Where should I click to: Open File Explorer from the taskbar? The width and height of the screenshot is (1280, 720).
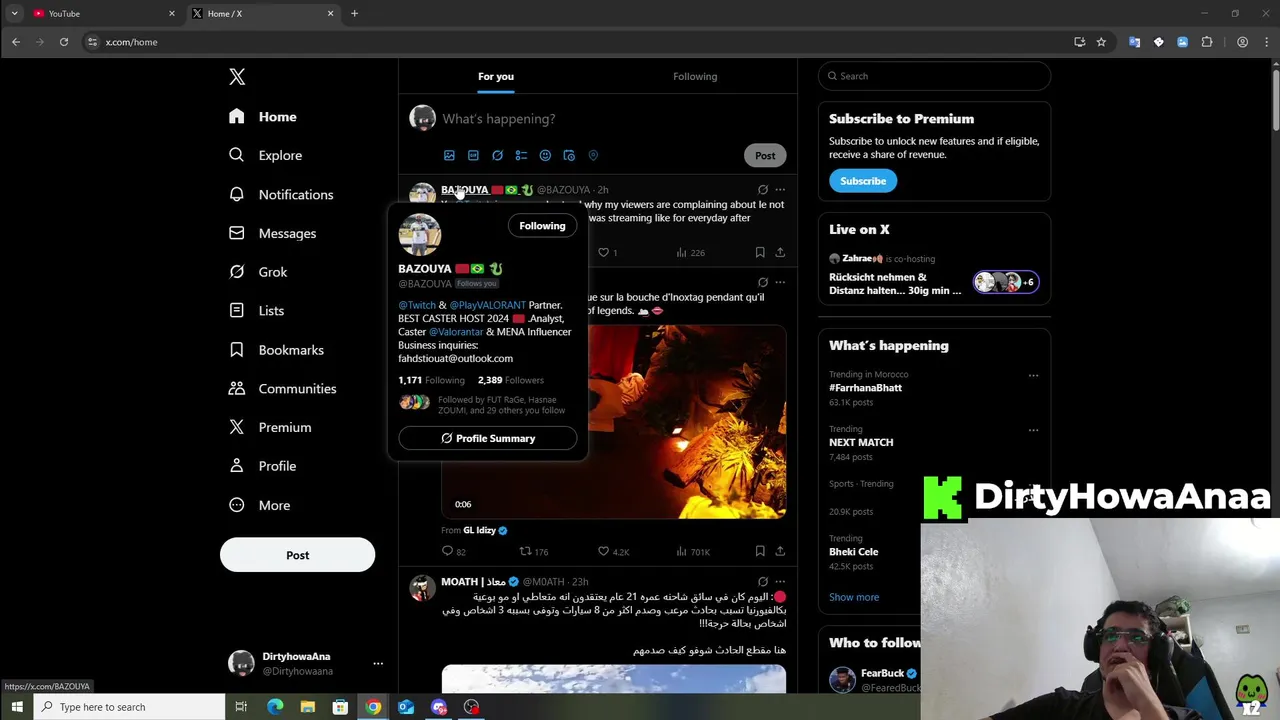click(x=308, y=707)
